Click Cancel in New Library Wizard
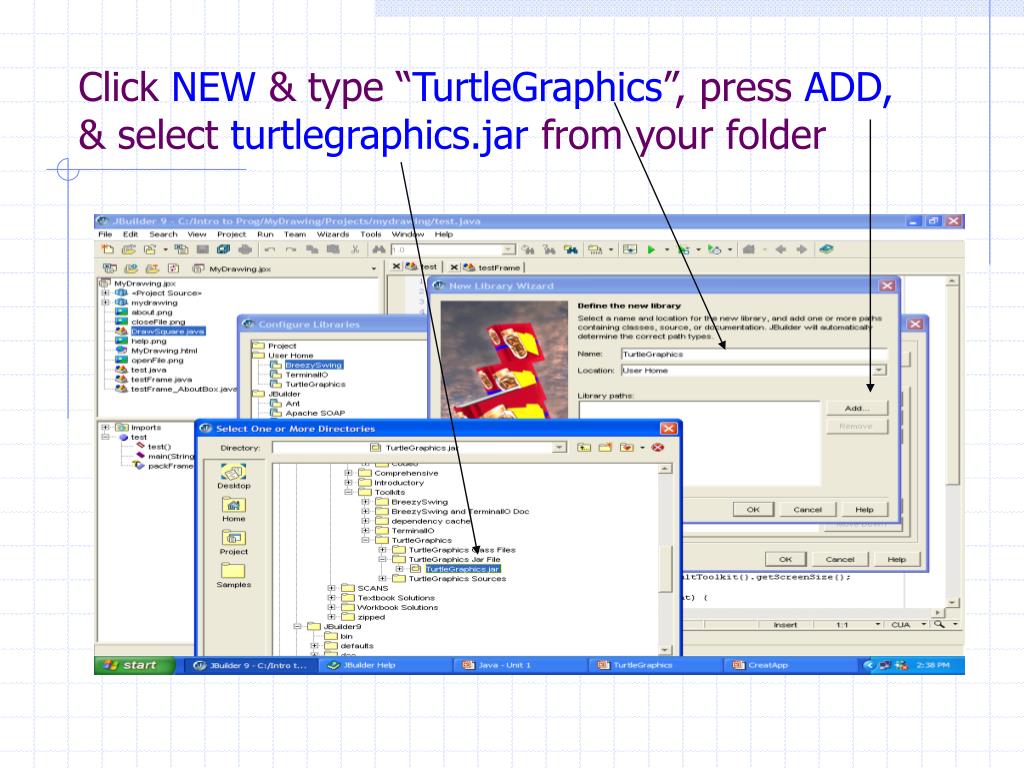The width and height of the screenshot is (1024, 768). coord(808,509)
